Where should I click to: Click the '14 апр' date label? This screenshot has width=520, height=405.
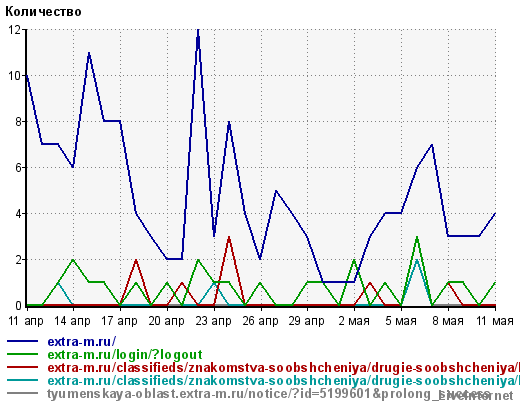tap(72, 321)
